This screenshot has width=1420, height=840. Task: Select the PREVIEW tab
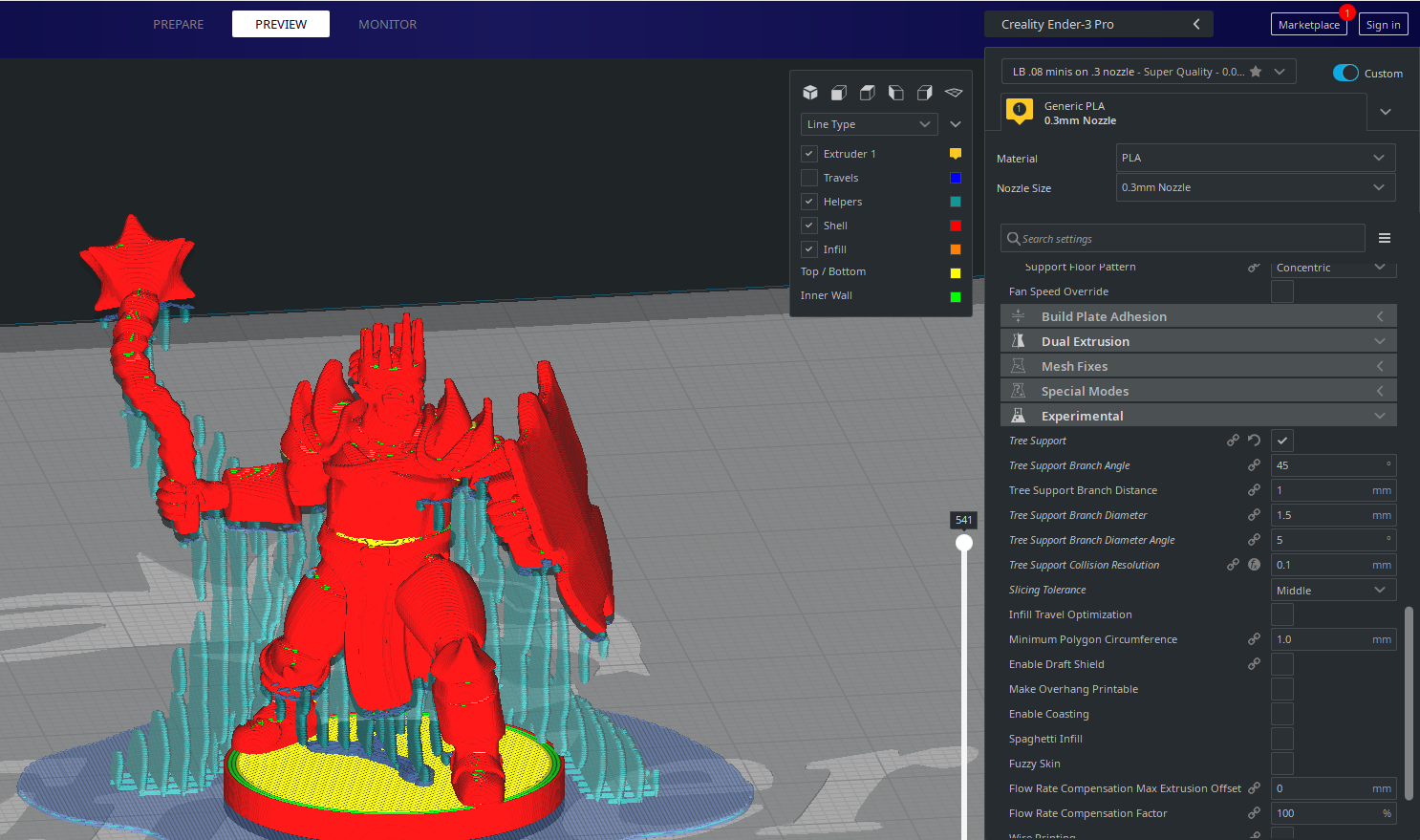[281, 24]
